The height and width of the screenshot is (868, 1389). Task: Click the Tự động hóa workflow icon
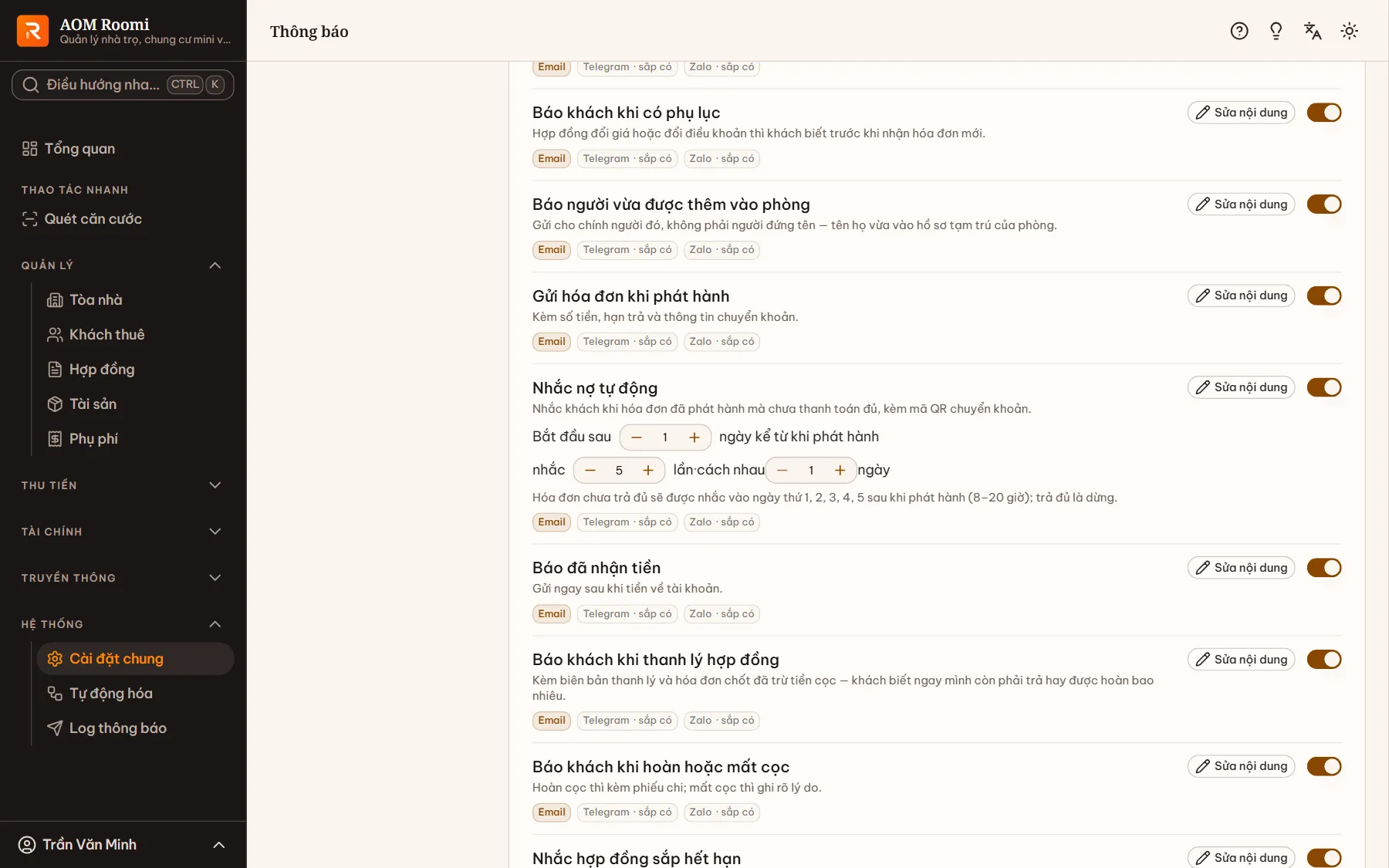pyautogui.click(x=55, y=694)
